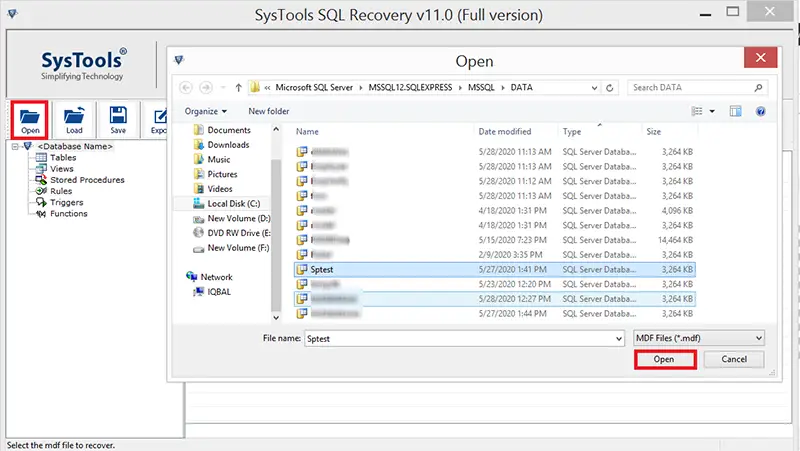
Task: Change view mode icon
Action: pos(696,111)
